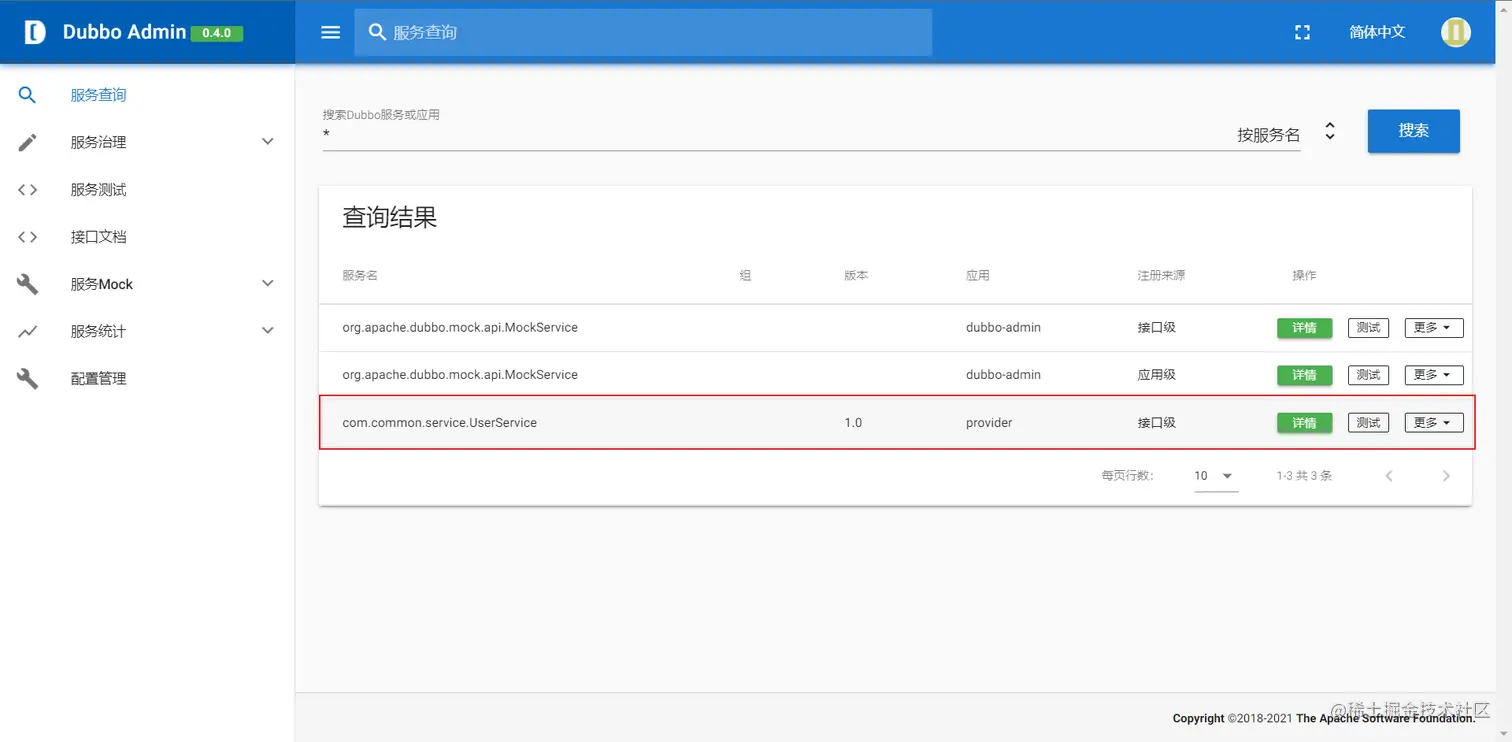This screenshot has height=742, width=1512.
Task: Go to the next results page
Action: [1446, 476]
